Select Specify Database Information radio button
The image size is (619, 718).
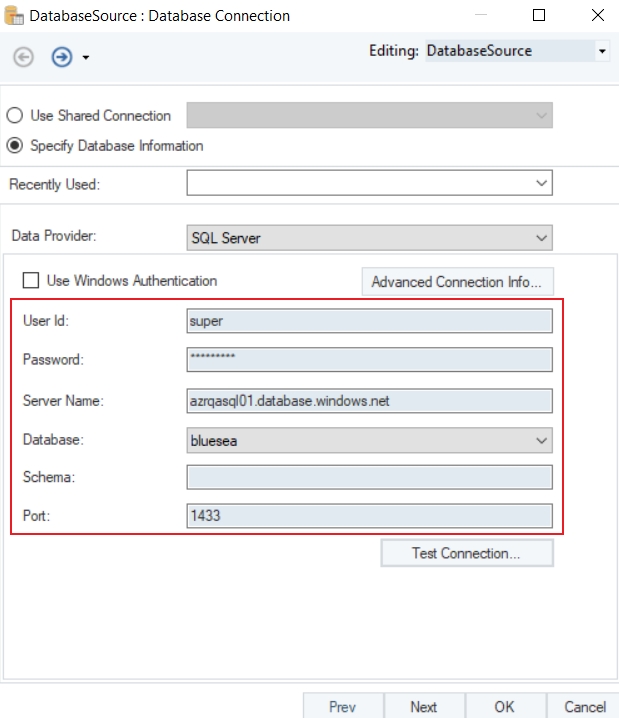[16, 146]
